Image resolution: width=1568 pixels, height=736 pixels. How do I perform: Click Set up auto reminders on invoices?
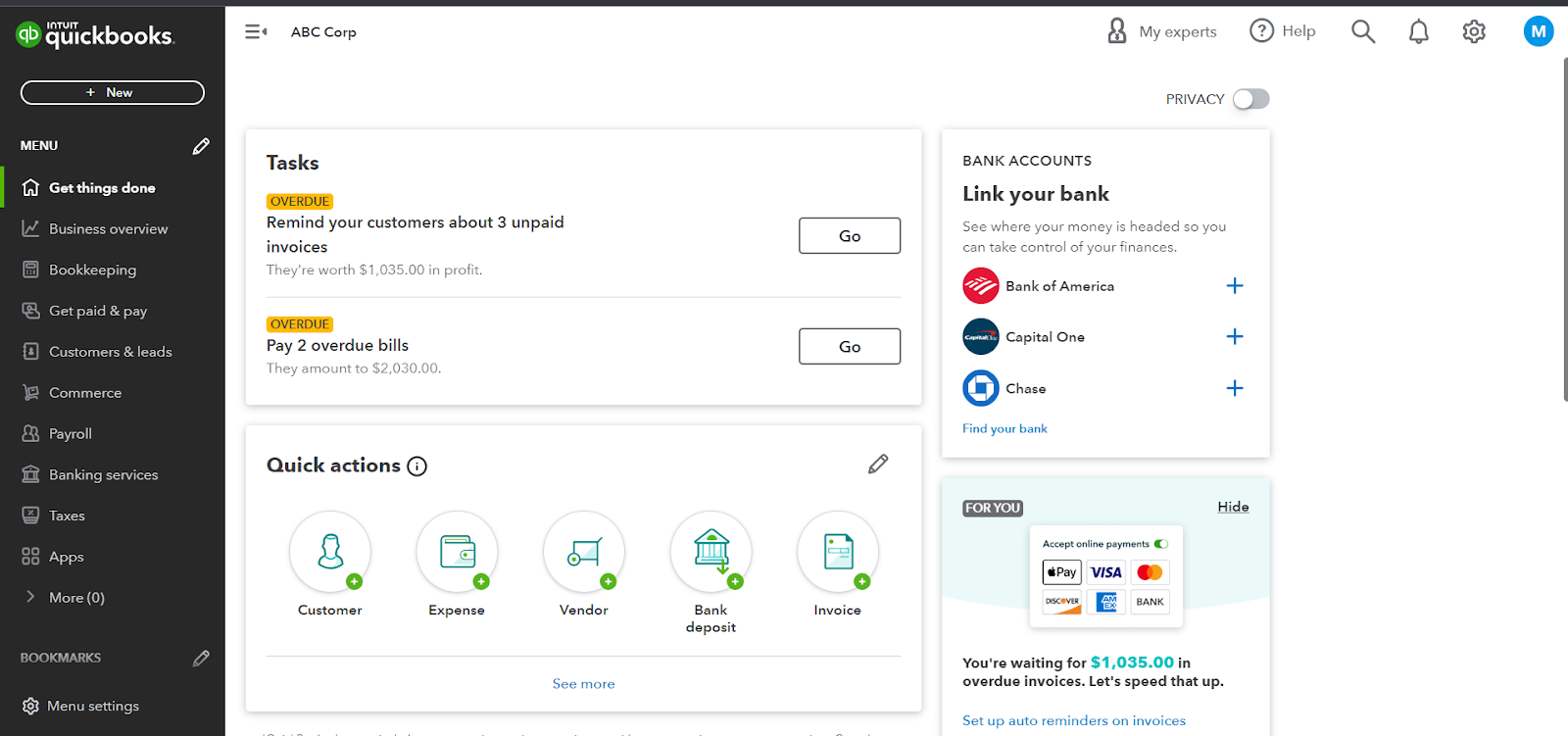[1074, 721]
